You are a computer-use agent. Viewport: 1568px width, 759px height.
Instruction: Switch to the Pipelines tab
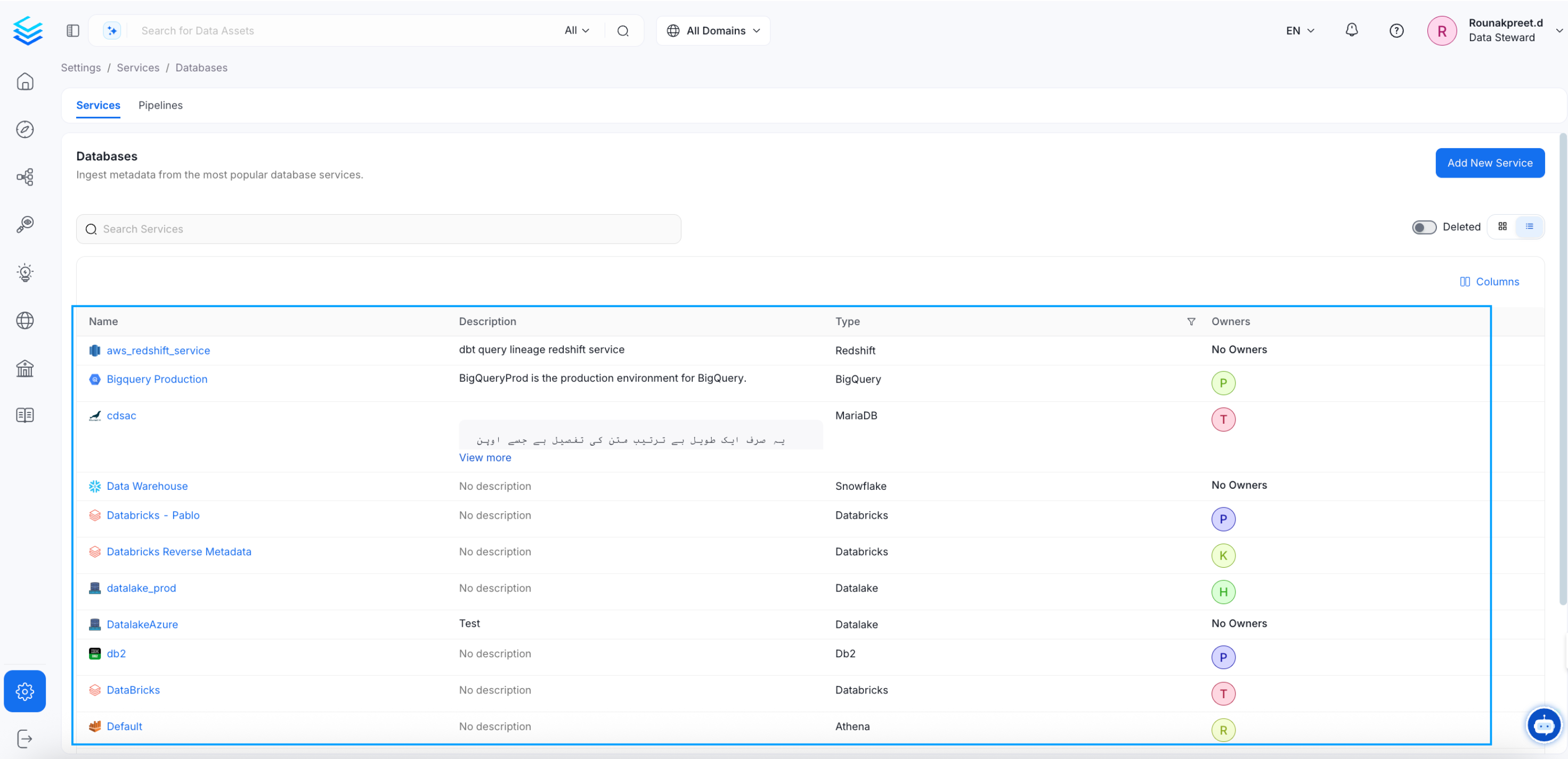160,106
